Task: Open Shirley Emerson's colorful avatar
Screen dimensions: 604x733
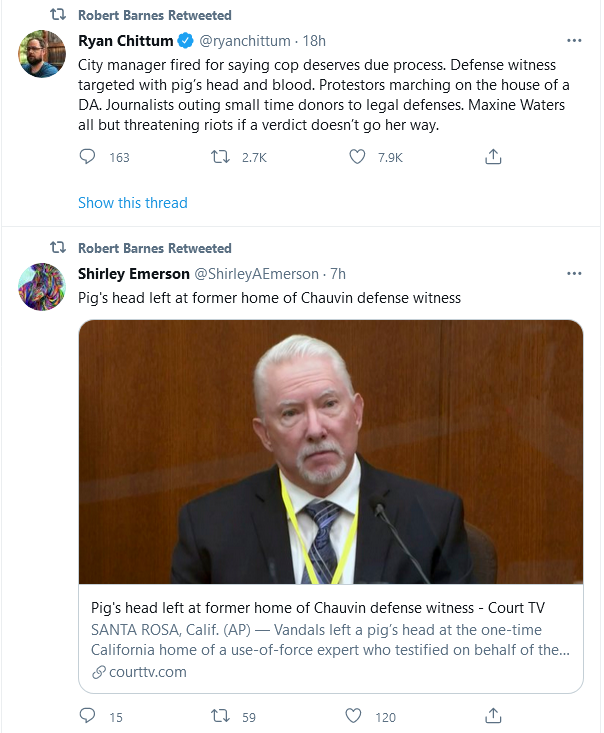Action: [x=43, y=286]
